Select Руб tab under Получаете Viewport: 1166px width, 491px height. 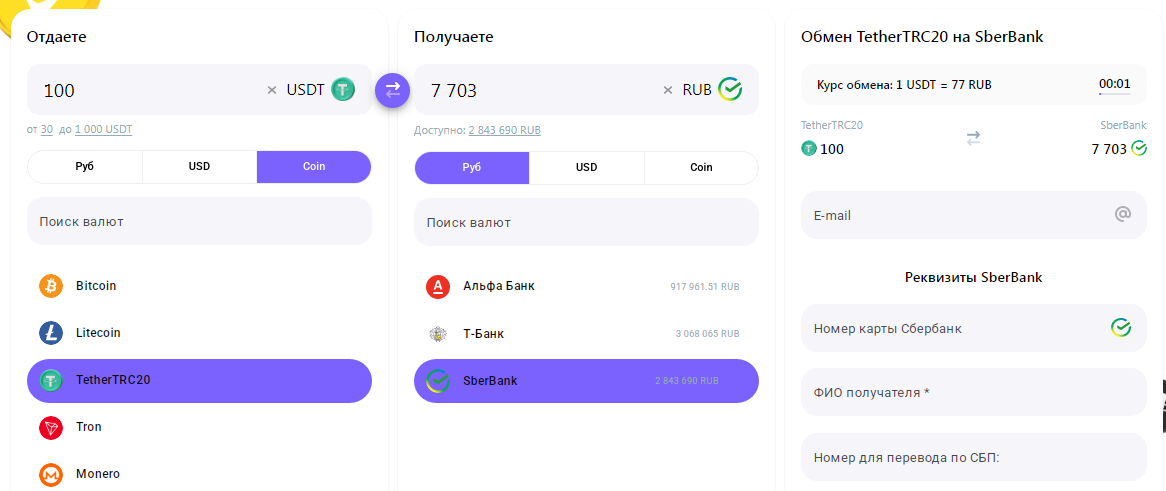click(471, 167)
